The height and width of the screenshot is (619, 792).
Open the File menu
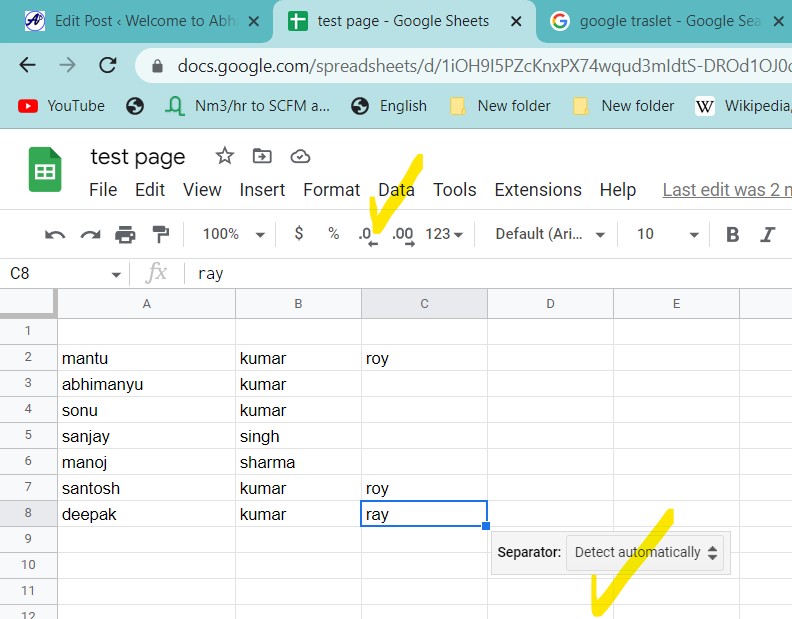(x=103, y=190)
